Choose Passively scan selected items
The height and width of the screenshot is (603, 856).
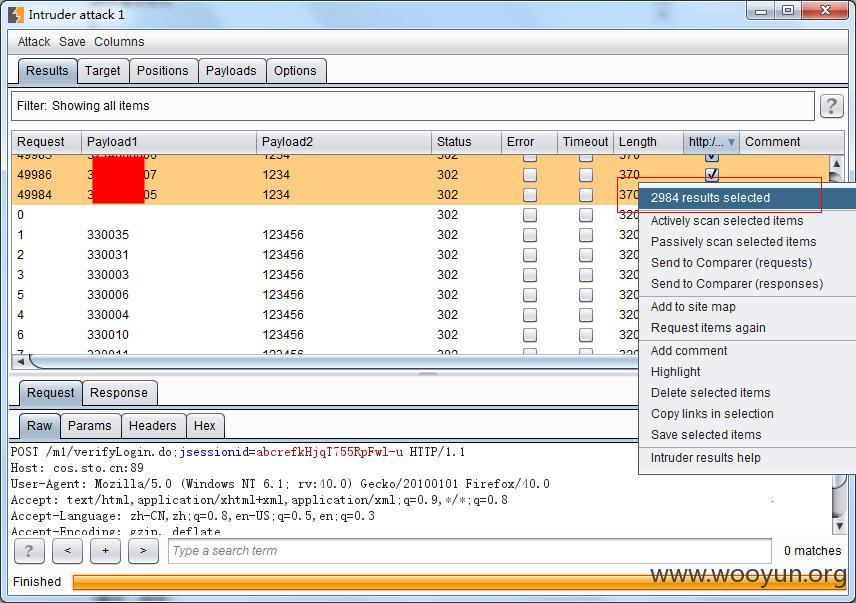pos(747,242)
